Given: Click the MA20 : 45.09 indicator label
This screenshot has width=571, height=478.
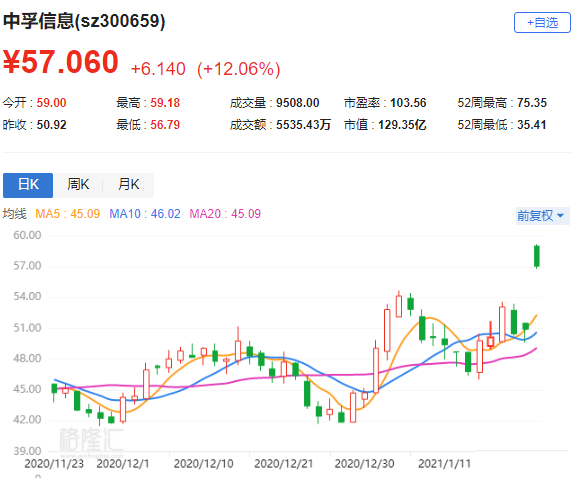Looking at the screenshot, I should 225,214.
